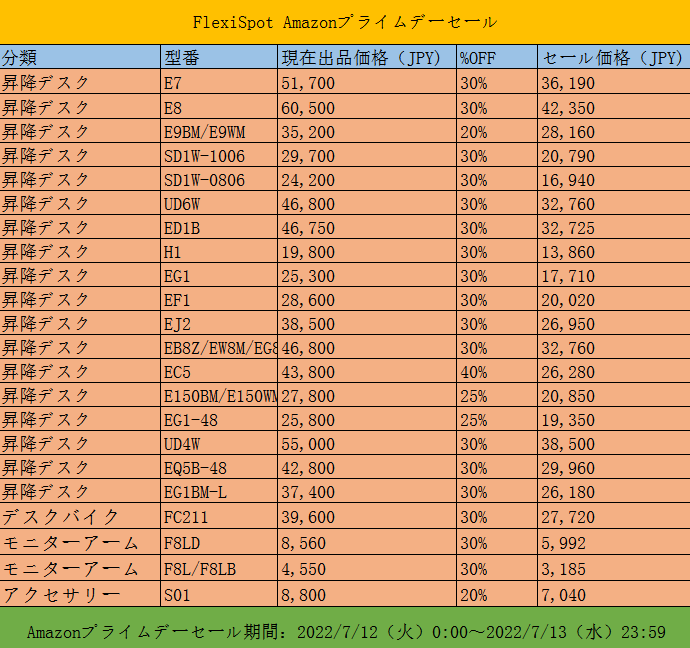Select price cell 27,800
This screenshot has height=648, width=690.
(367, 395)
